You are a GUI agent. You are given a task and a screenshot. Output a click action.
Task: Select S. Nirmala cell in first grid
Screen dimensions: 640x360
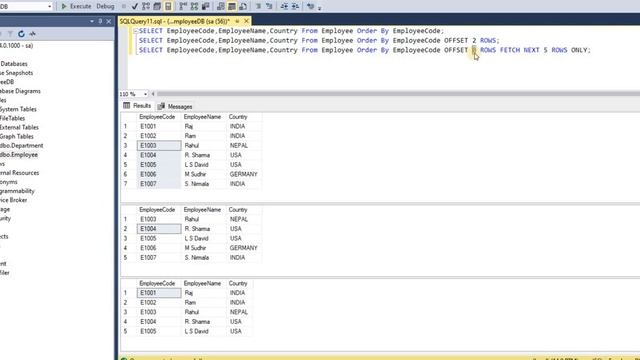pyautogui.click(x=204, y=184)
